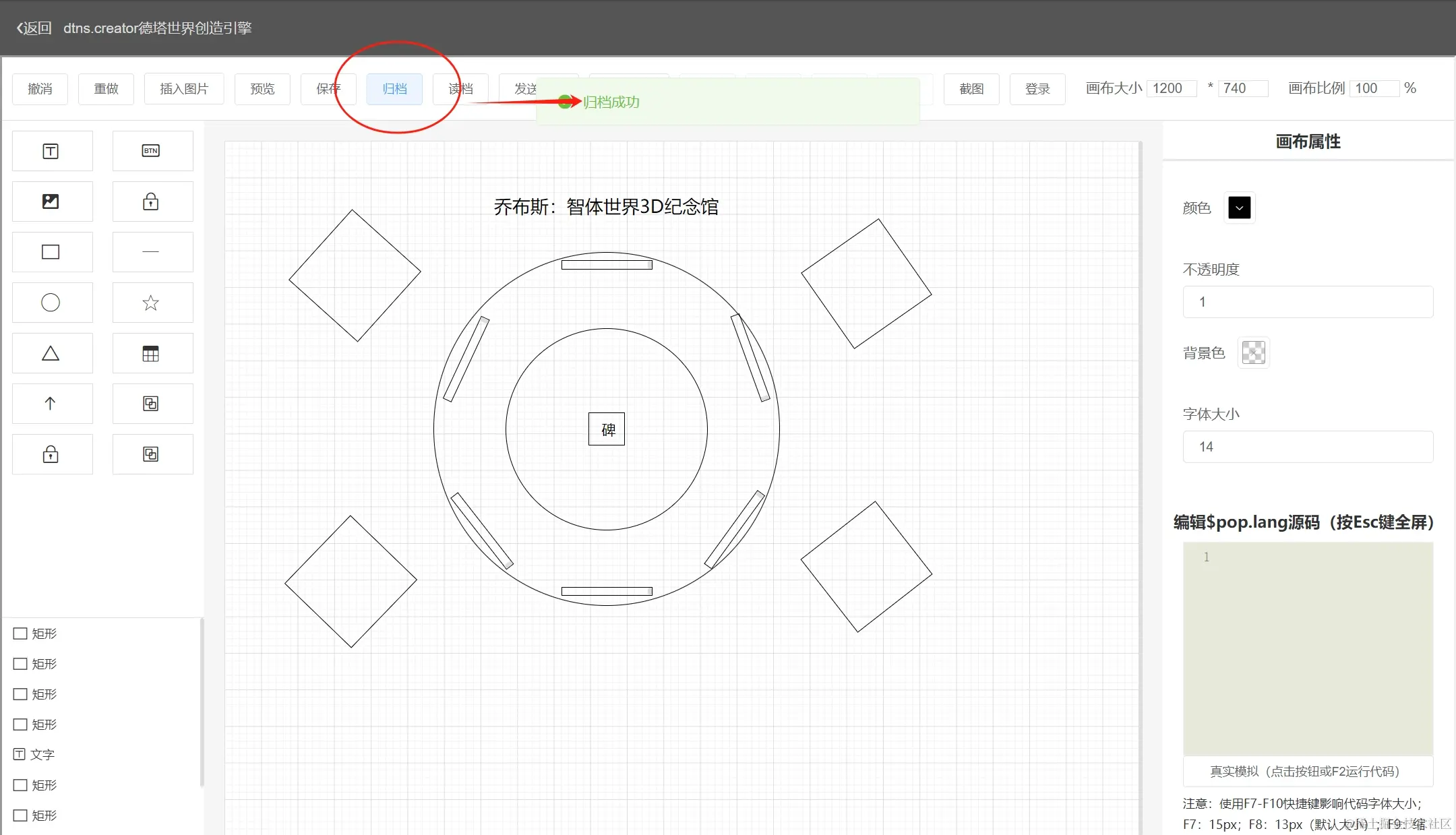Select the circle shape tool
The height and width of the screenshot is (835, 1456).
point(52,302)
